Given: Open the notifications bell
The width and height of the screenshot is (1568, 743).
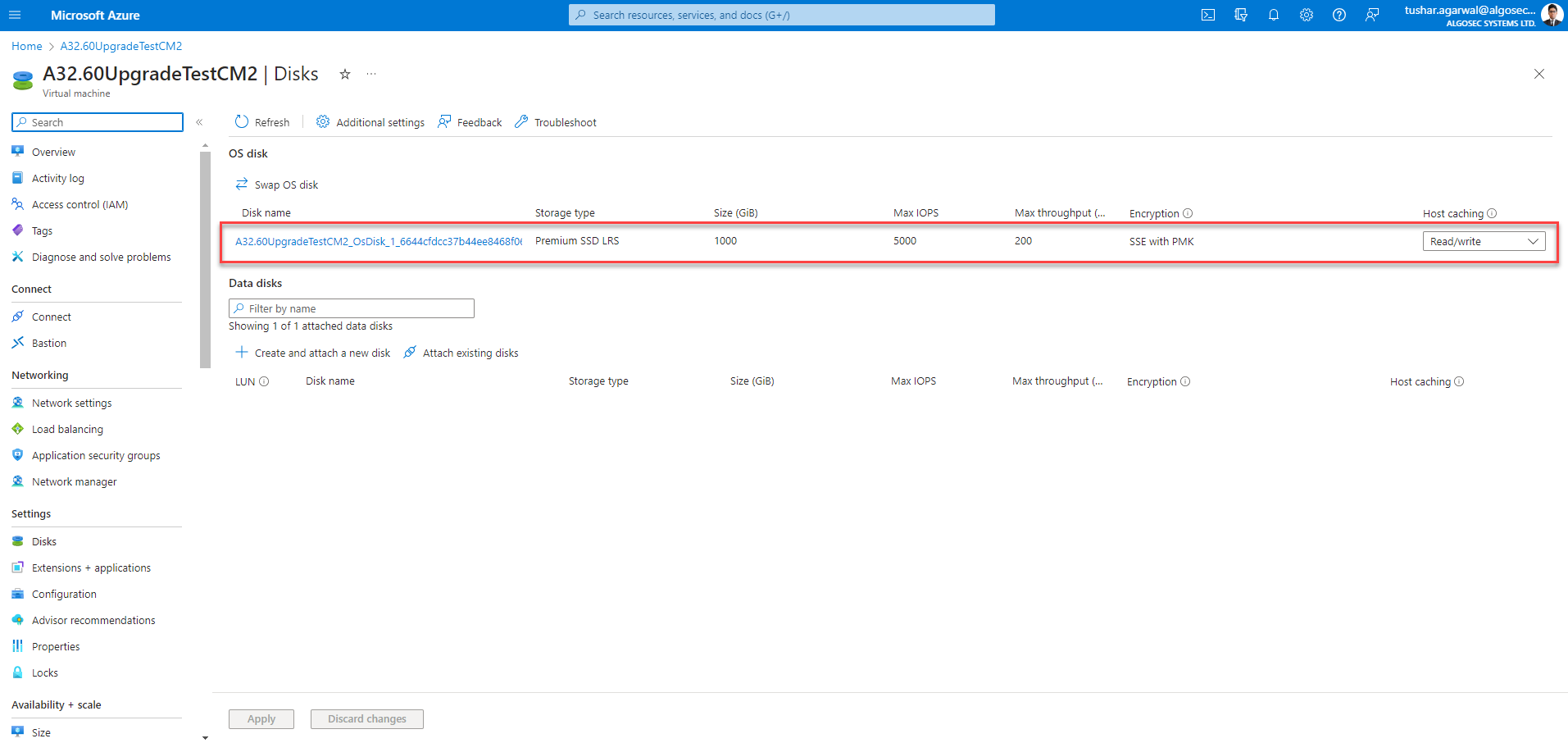Looking at the screenshot, I should [1273, 15].
